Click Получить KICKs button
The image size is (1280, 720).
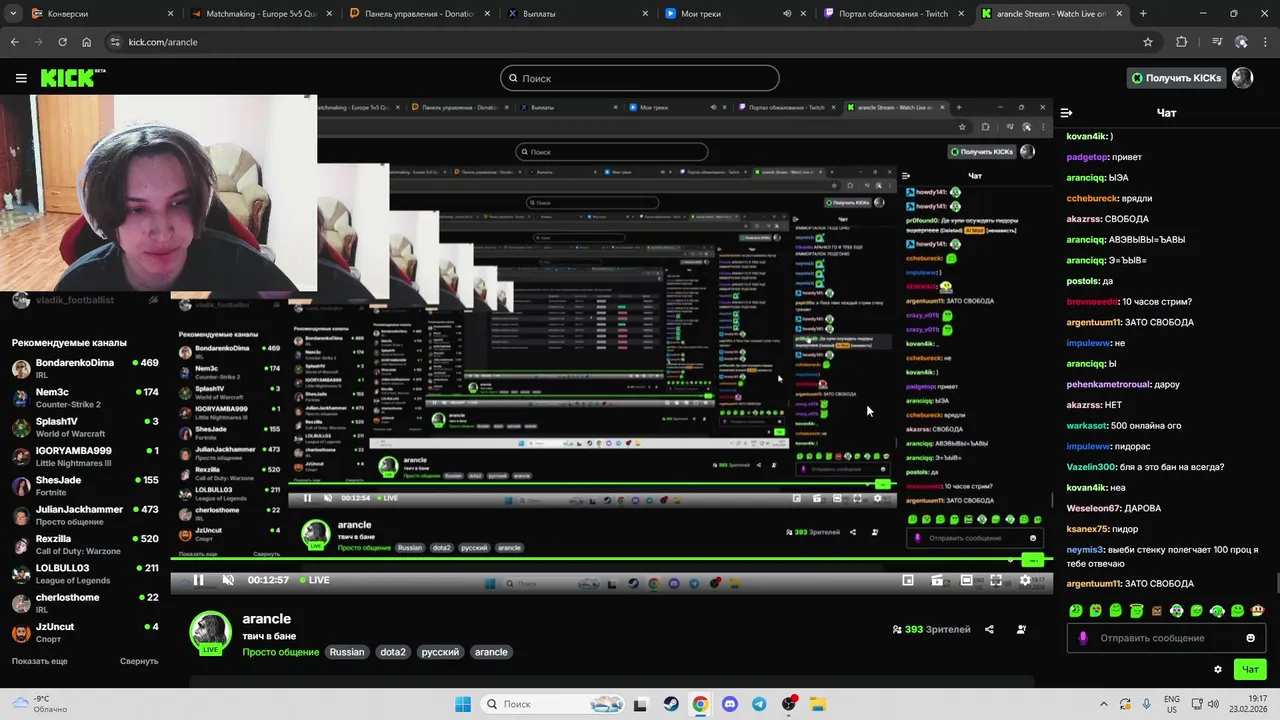1177,78
